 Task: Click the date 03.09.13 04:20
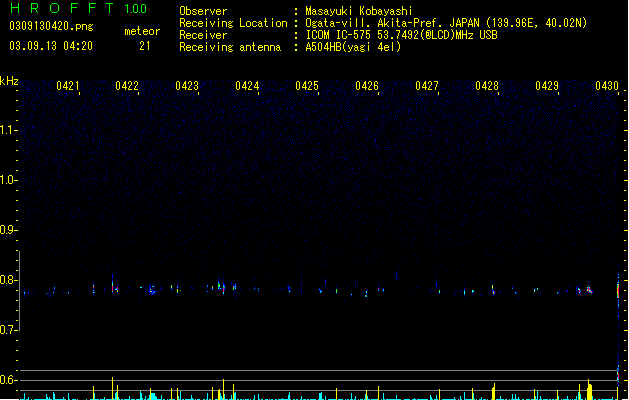tap(51, 46)
